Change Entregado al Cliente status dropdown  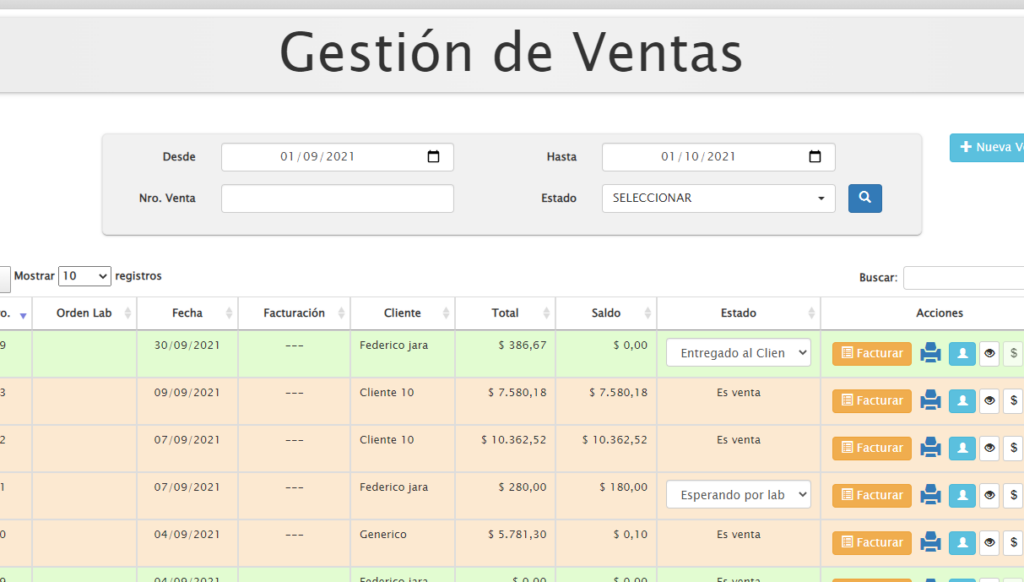pyautogui.click(x=738, y=353)
